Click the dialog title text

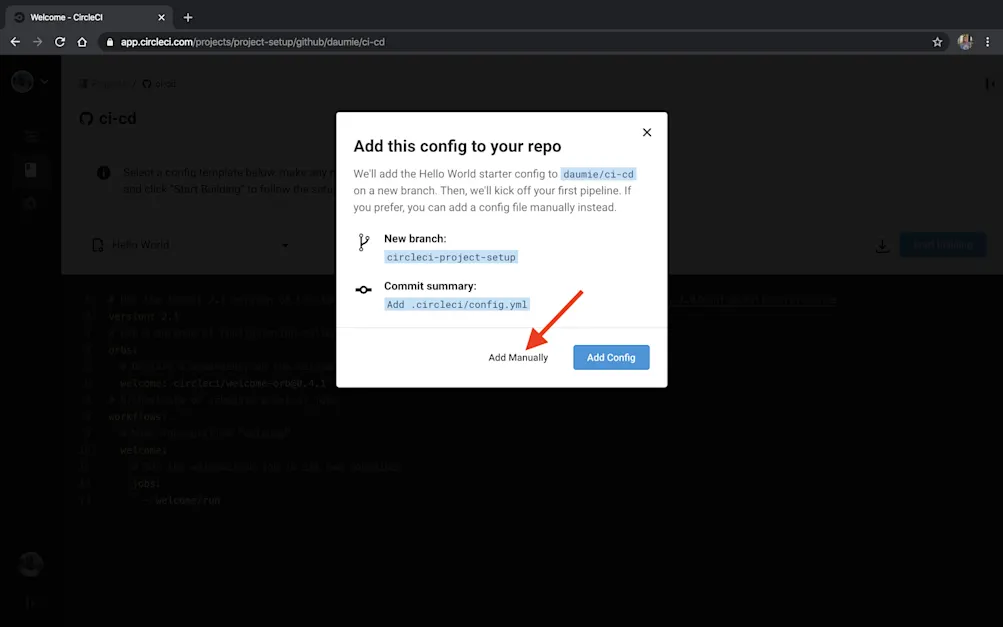pos(457,146)
